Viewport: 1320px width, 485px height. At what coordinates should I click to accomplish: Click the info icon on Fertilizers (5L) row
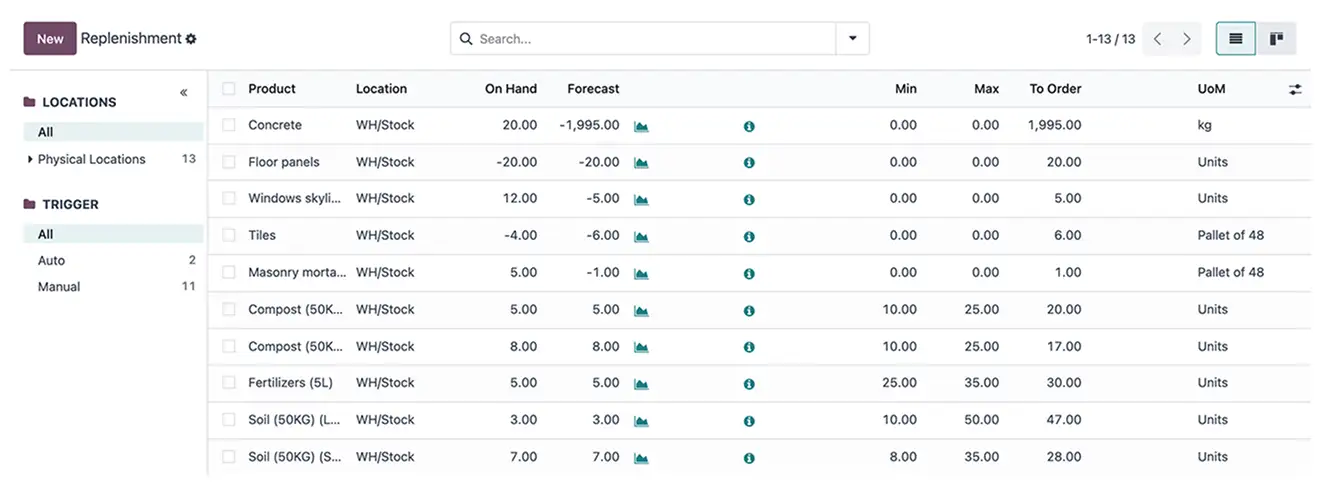tap(749, 384)
